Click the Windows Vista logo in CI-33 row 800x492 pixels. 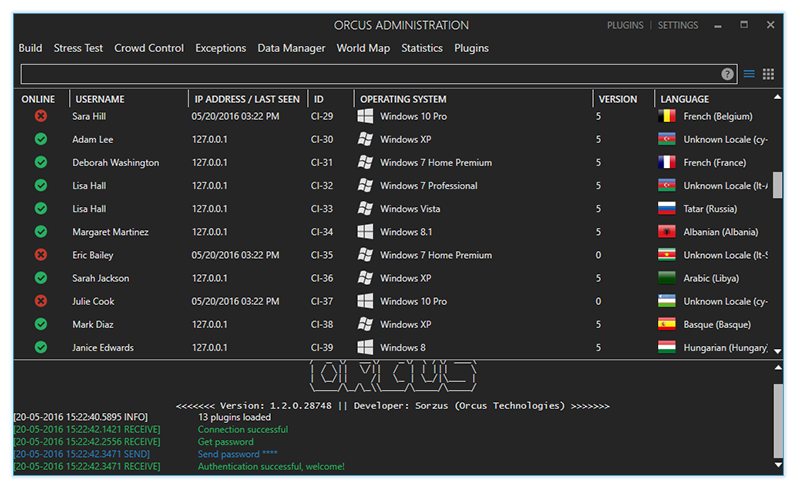point(365,208)
